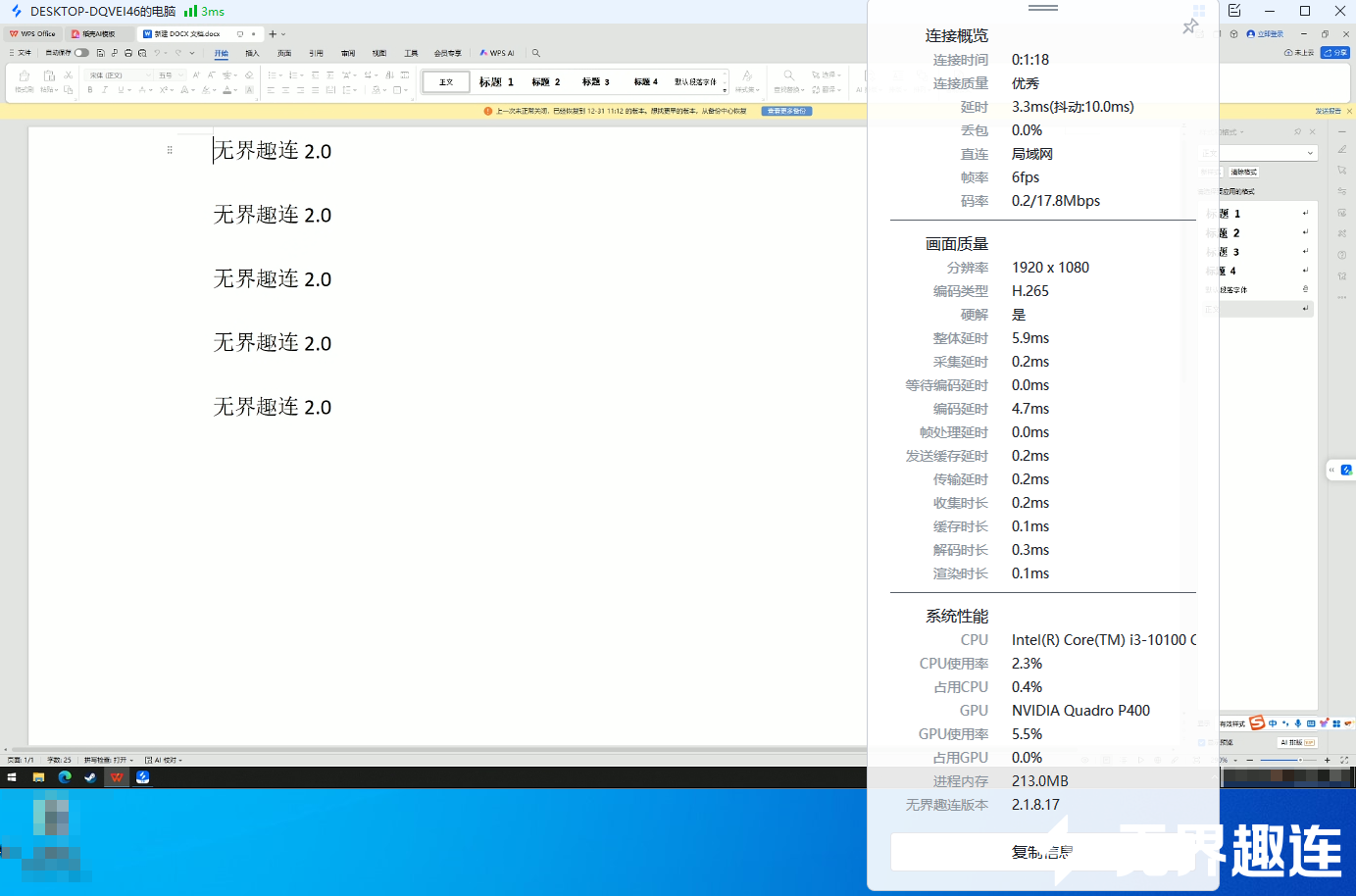This screenshot has width=1356, height=896.
Task: Switch to the 开始 ribbon tab
Action: [x=222, y=54]
